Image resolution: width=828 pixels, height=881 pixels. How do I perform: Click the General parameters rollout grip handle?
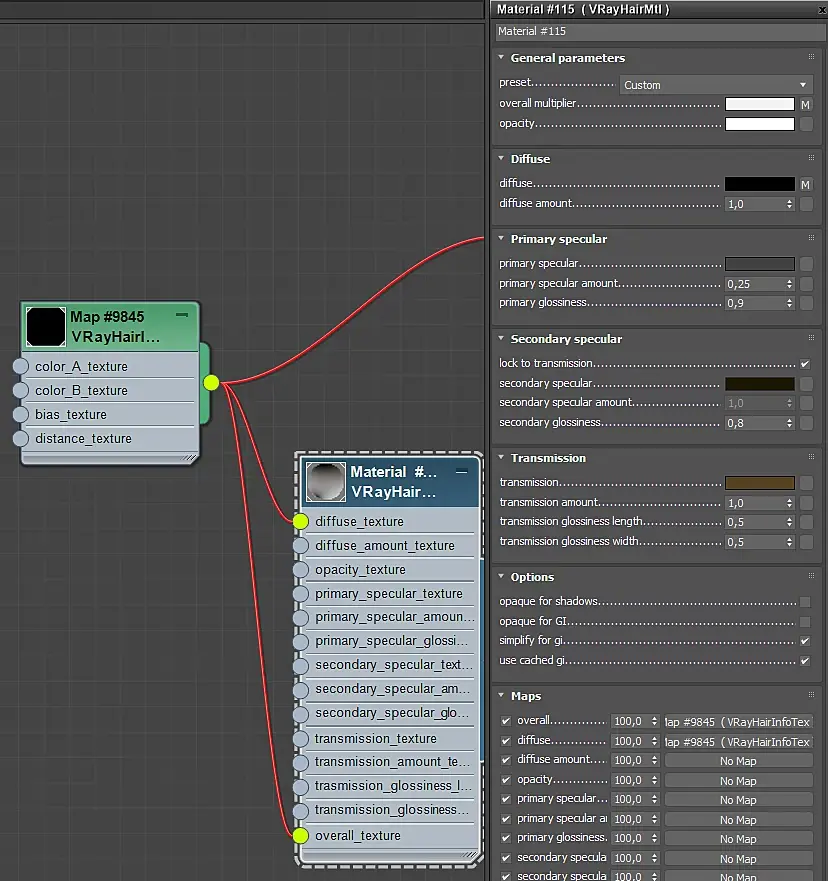pyautogui.click(x=811, y=57)
